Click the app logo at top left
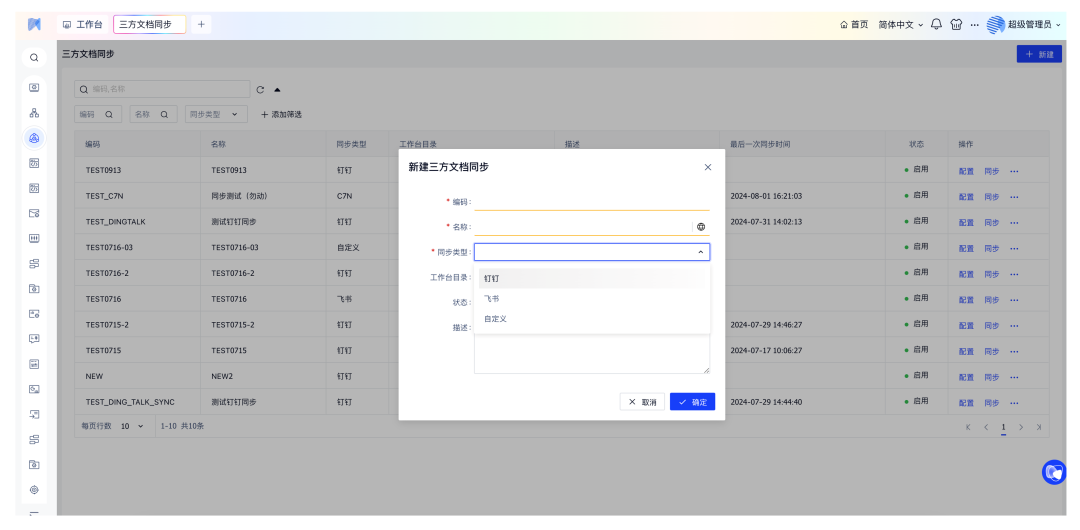 pos(34,24)
